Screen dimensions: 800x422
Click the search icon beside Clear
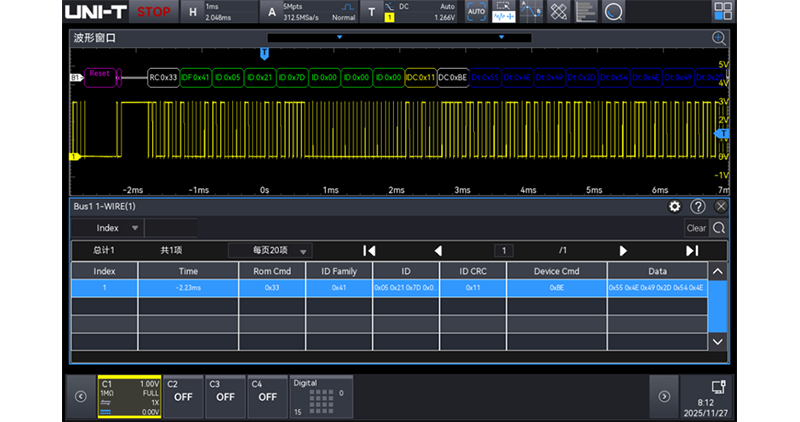[x=719, y=228]
